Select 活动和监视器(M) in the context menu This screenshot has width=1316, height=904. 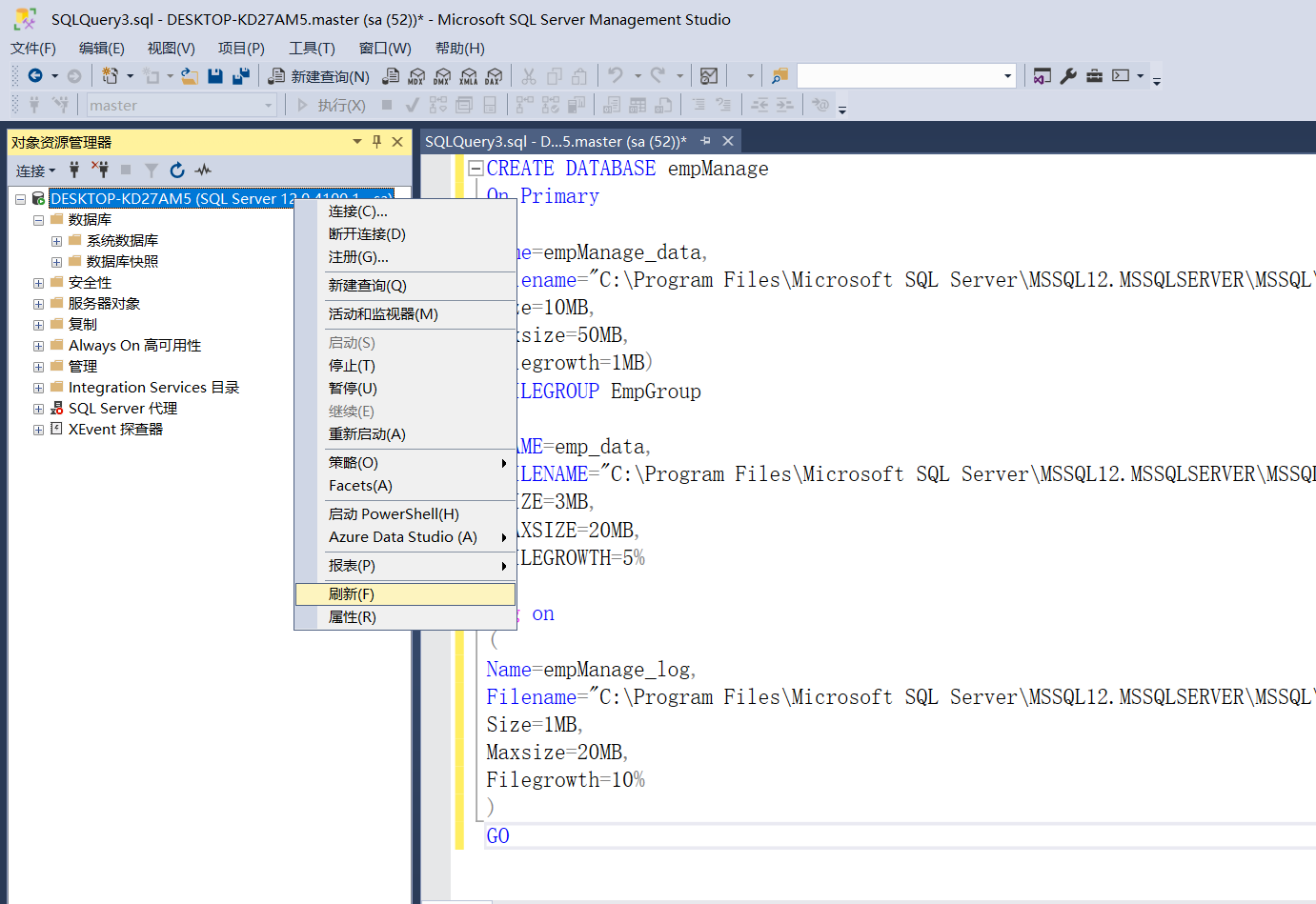406,314
